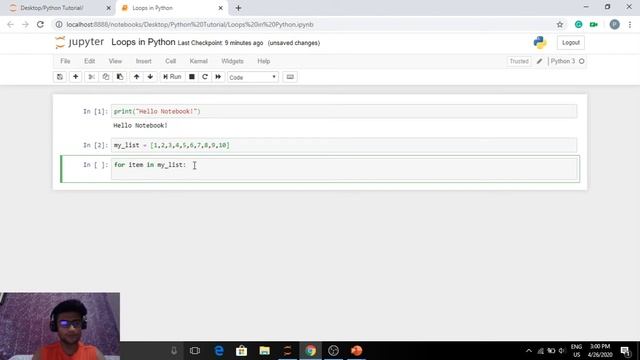This screenshot has width=640, height=360.
Task: Open Task View in taskbar
Action: pos(195,351)
